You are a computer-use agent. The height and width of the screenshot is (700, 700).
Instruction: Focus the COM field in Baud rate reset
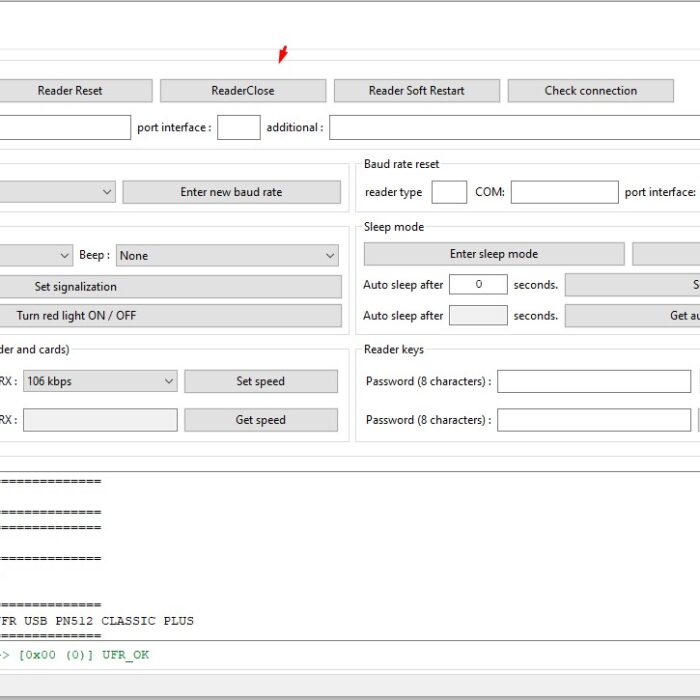click(x=565, y=192)
